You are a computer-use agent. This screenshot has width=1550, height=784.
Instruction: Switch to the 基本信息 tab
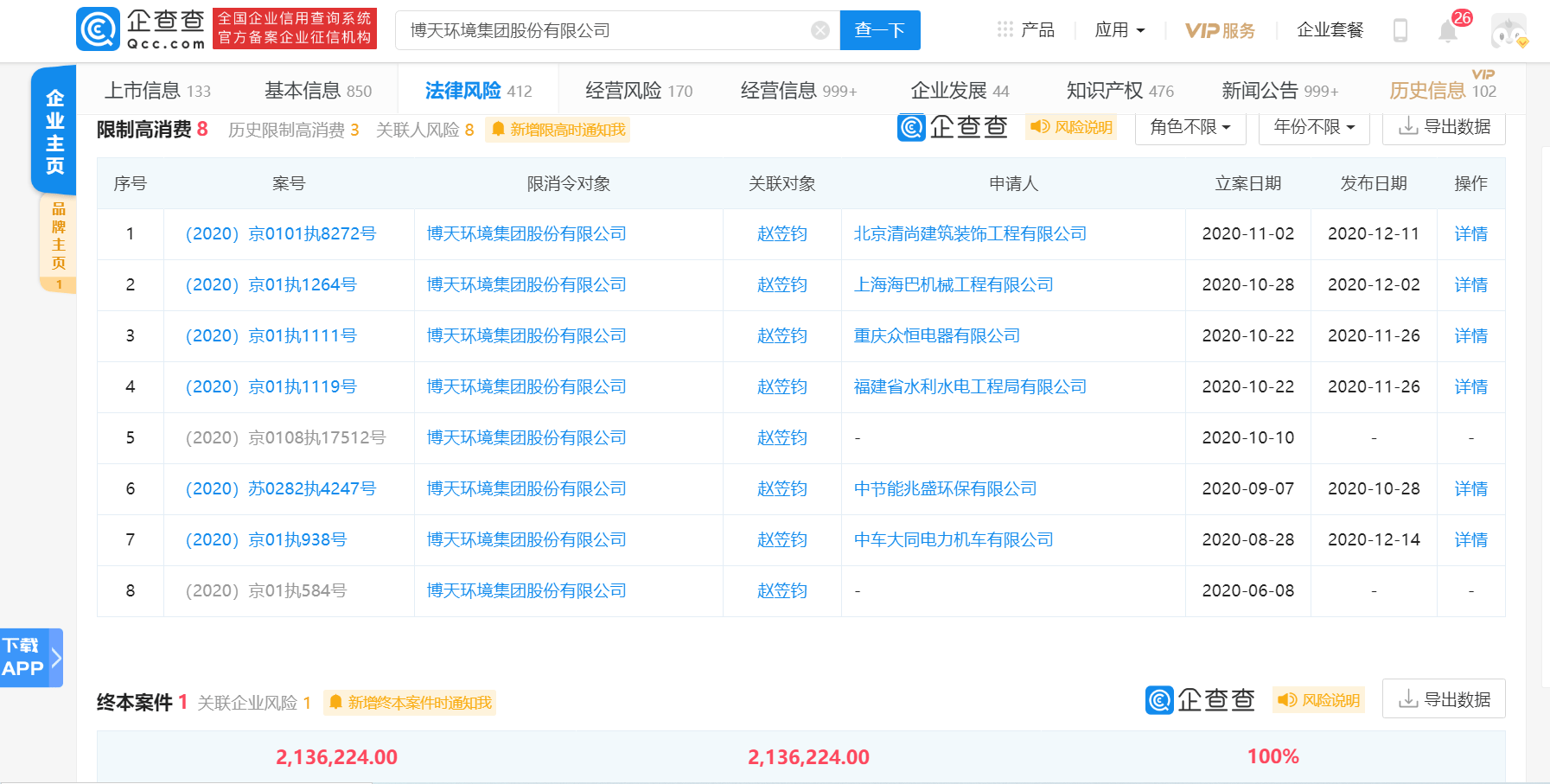[x=317, y=91]
